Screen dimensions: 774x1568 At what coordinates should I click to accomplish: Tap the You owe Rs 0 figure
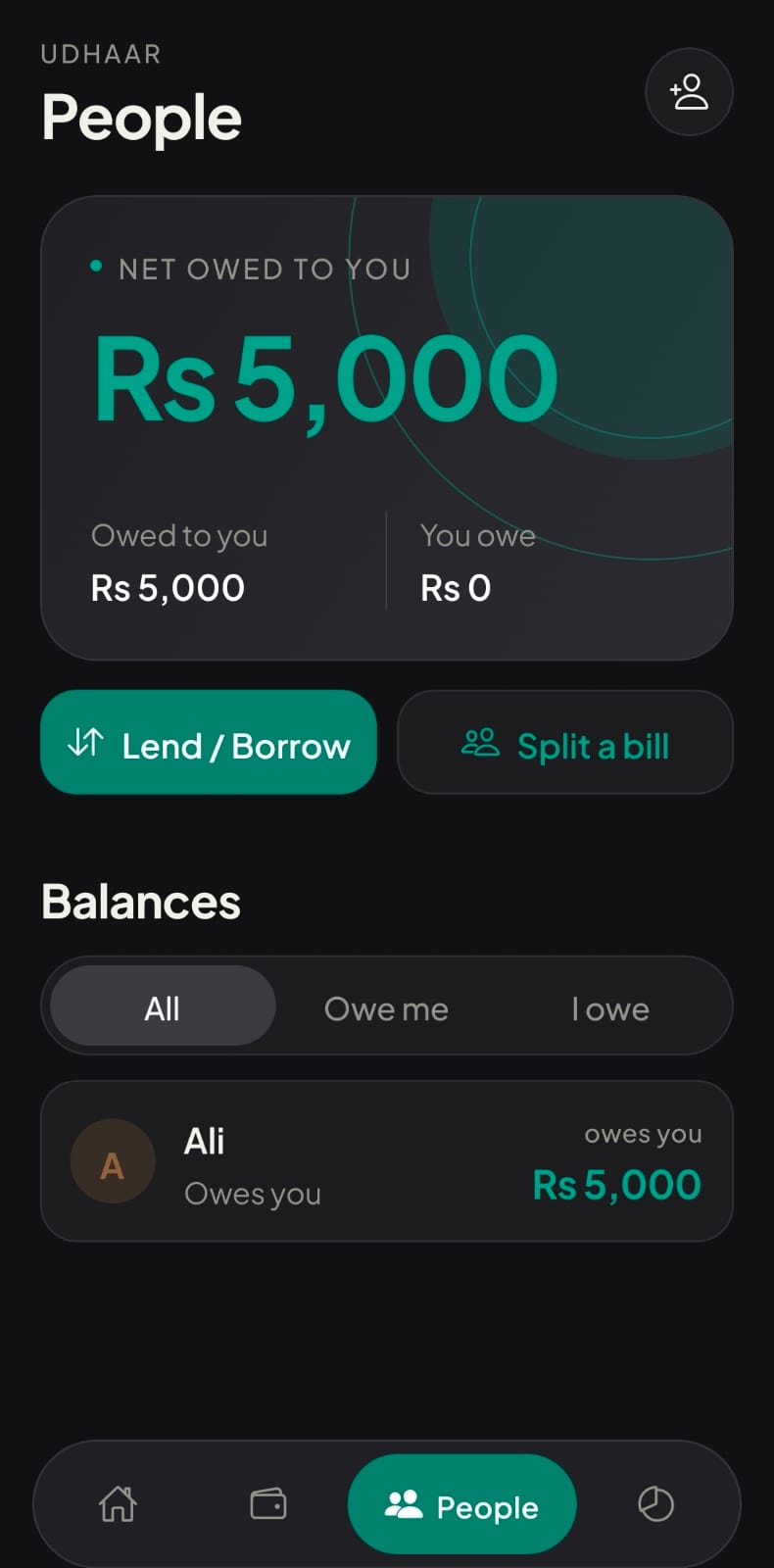pos(456,588)
